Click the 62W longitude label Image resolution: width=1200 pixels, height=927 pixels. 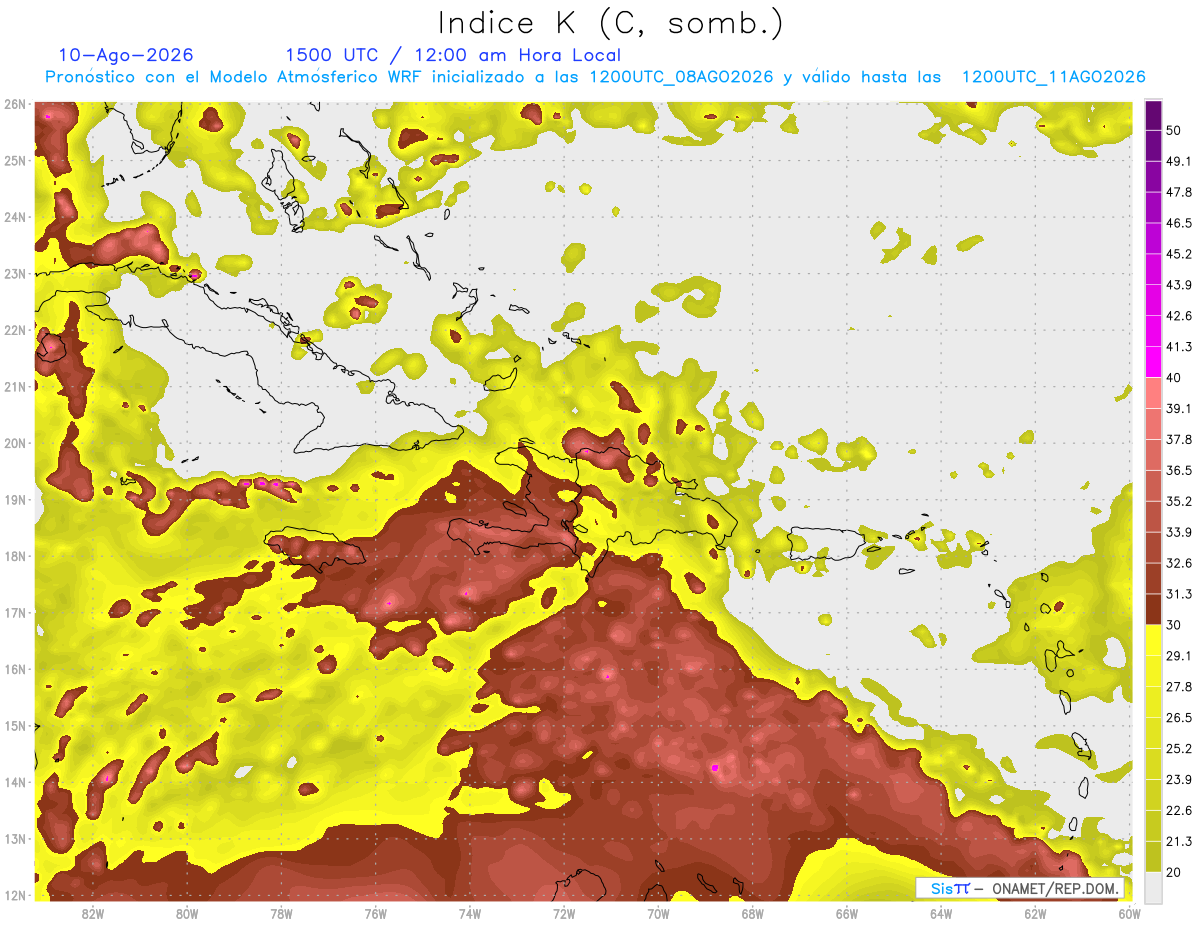tap(1035, 914)
